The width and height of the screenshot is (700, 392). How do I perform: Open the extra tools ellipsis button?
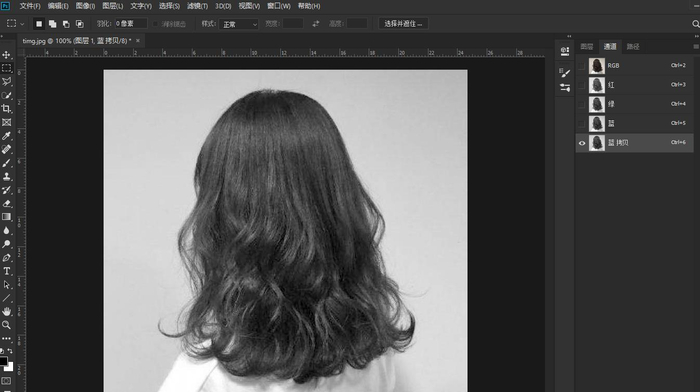click(6, 338)
